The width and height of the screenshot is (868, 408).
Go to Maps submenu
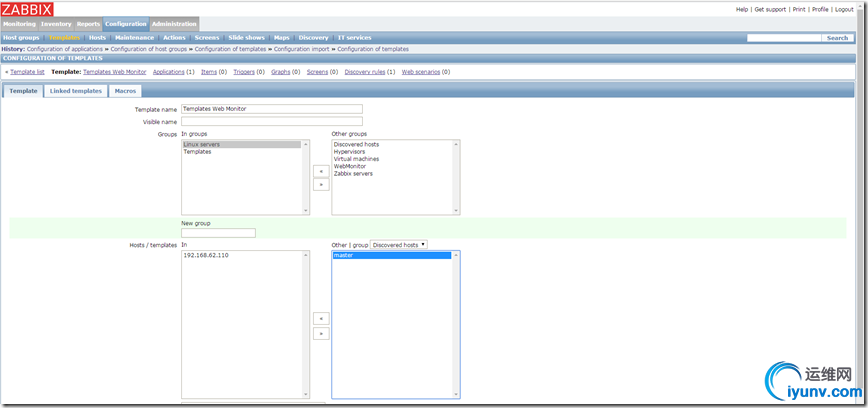[282, 38]
